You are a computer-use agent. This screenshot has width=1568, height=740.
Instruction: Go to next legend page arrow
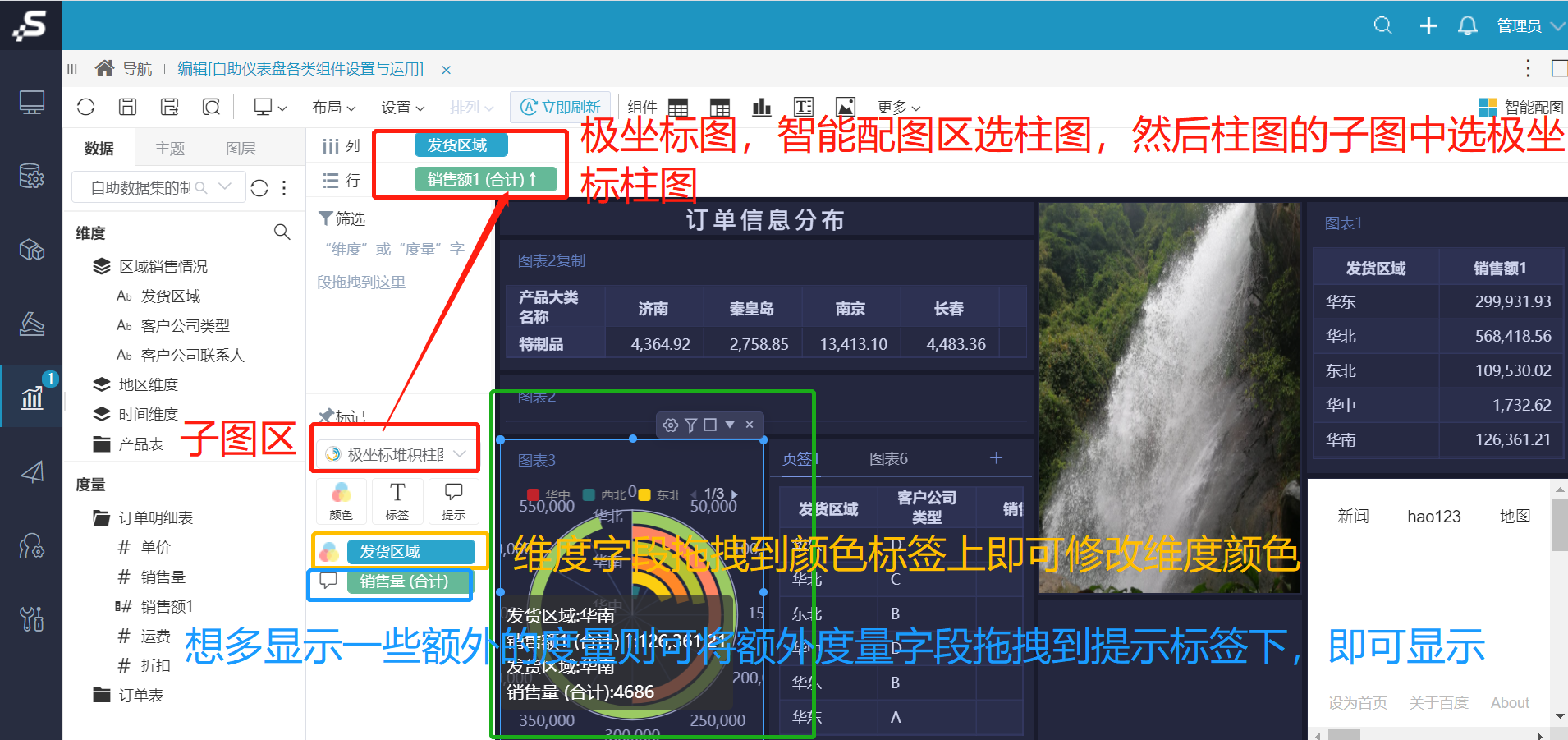pos(734,494)
